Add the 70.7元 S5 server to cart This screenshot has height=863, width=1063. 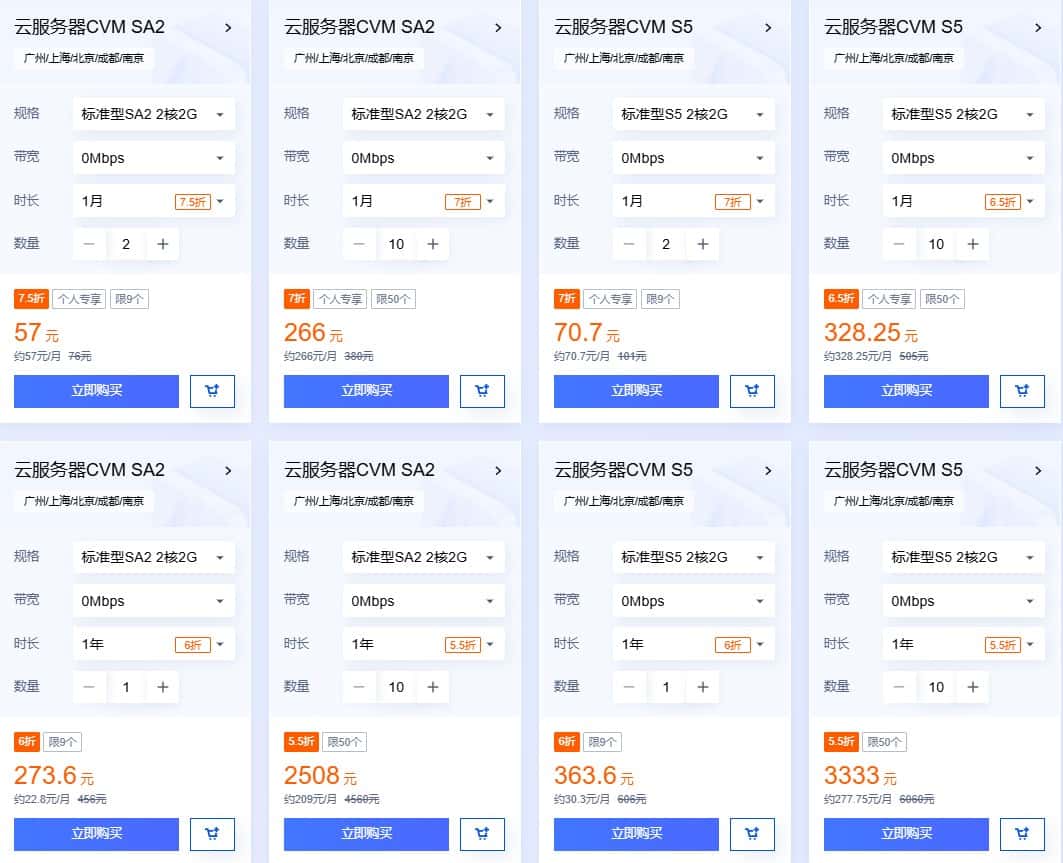click(752, 391)
